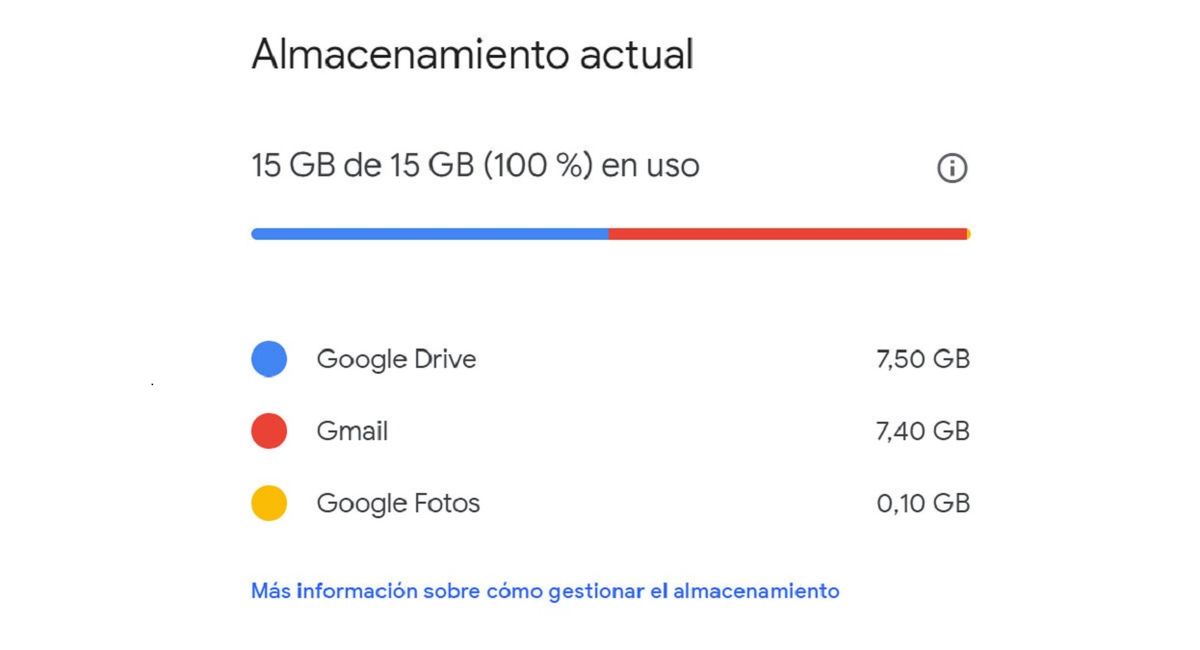Click the yellow Fotos sliver on storage bar
Viewport: 1200px width, 650px height.
pyautogui.click(x=966, y=232)
